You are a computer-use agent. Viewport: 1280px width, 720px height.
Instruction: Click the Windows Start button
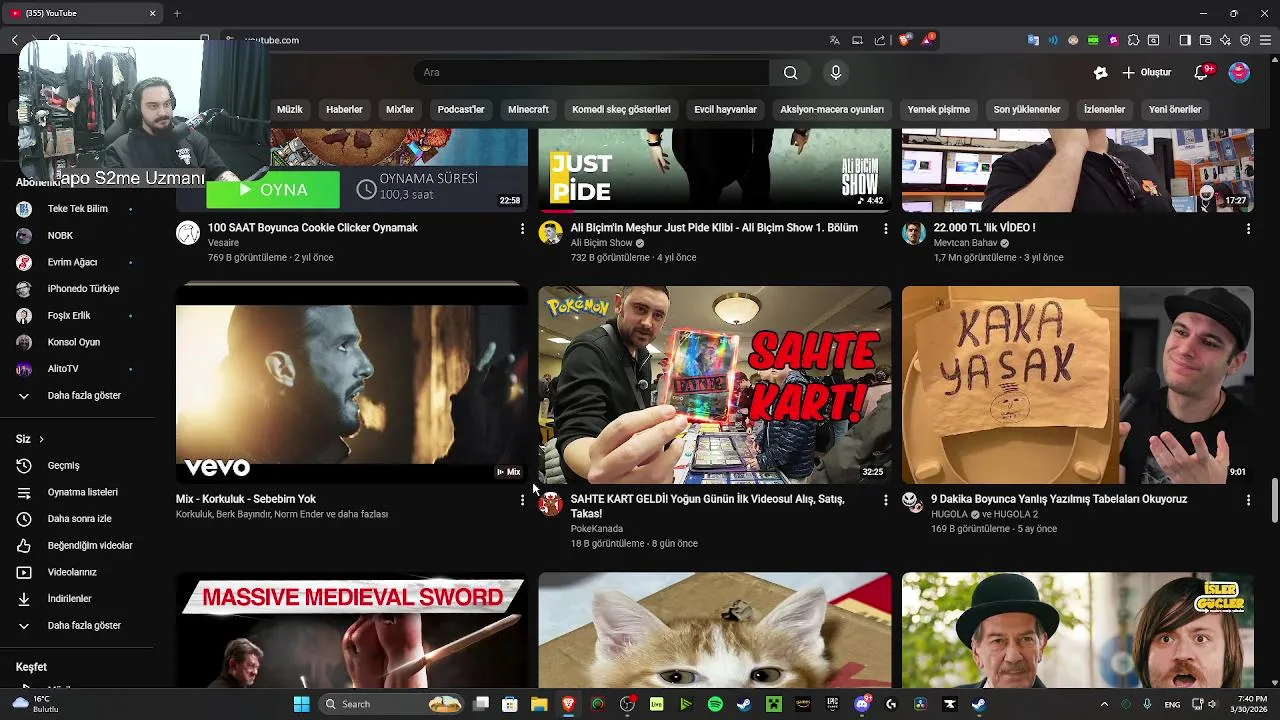301,704
